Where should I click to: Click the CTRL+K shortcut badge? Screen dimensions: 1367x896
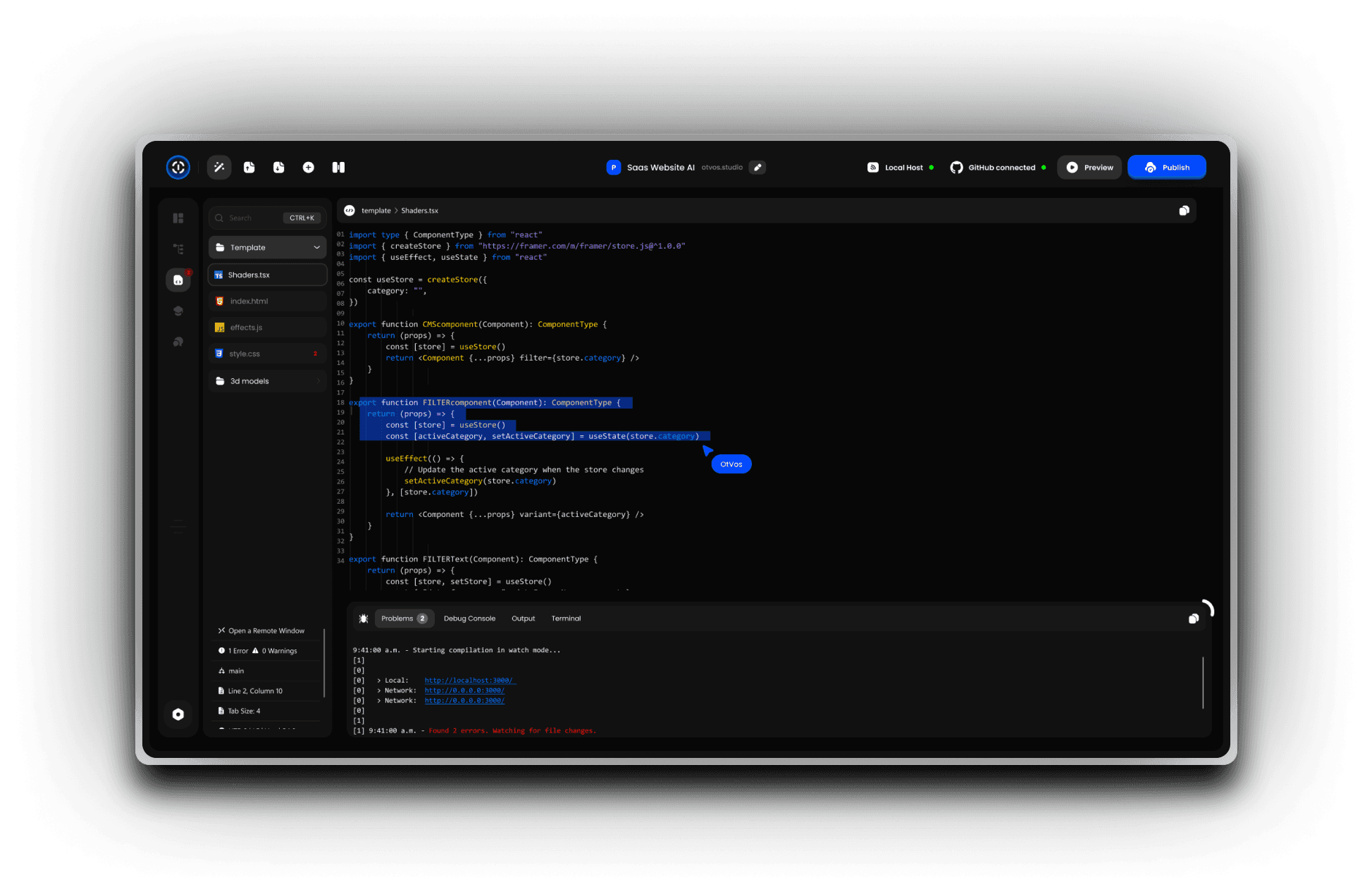pos(302,218)
